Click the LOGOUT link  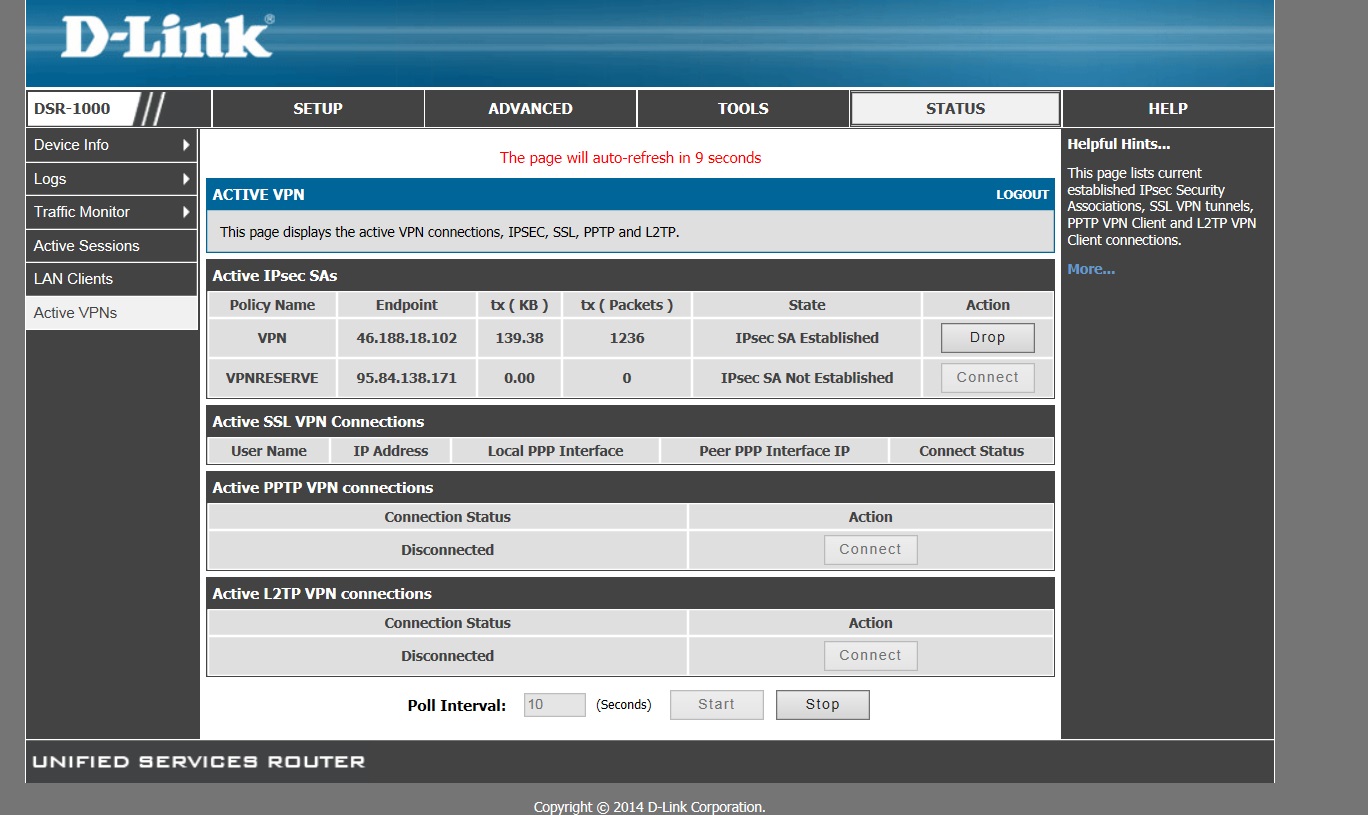click(1022, 195)
